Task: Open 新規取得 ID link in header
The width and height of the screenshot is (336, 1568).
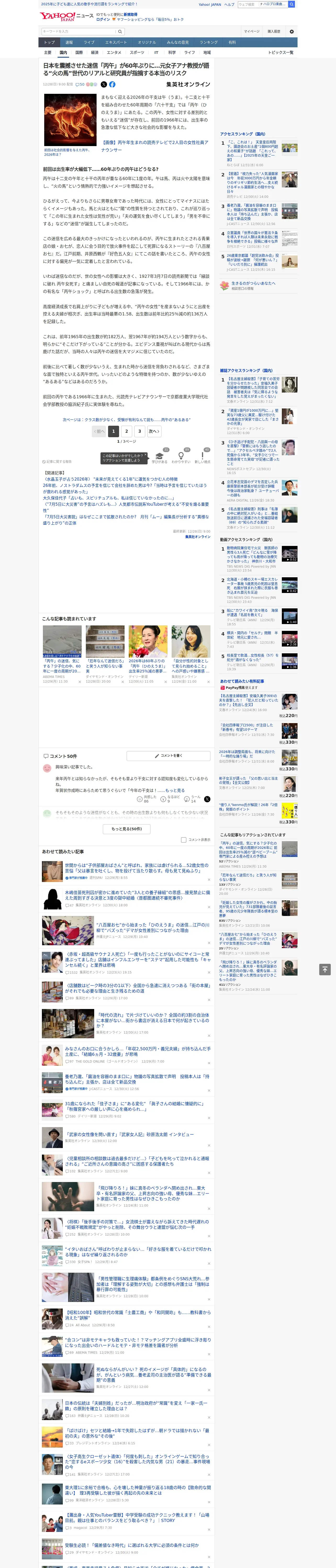Action: [131, 14]
